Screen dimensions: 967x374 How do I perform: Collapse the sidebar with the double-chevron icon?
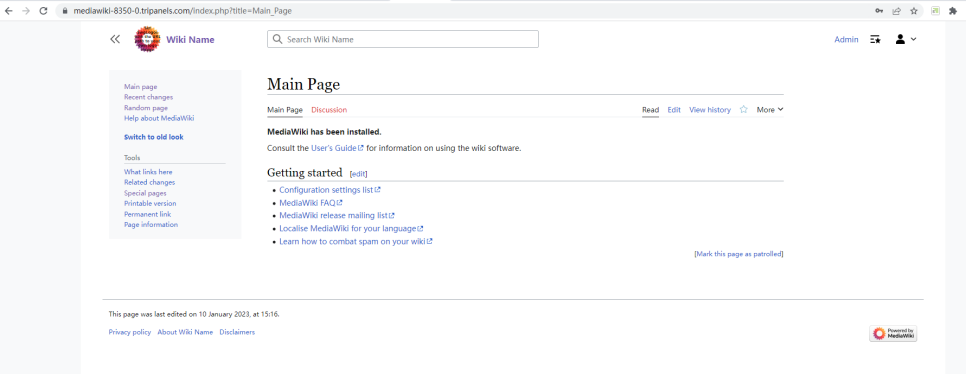115,39
